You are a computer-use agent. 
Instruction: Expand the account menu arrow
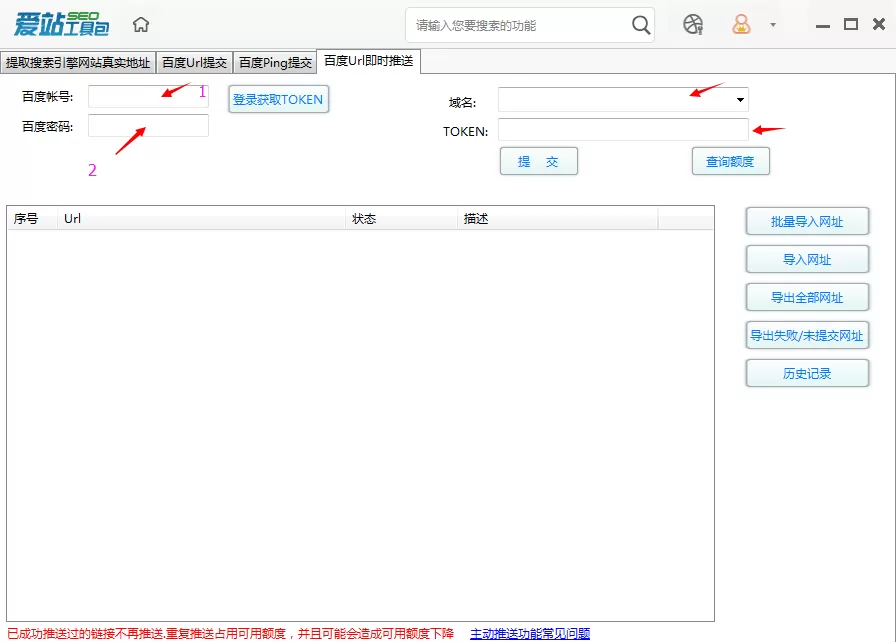coord(773,25)
